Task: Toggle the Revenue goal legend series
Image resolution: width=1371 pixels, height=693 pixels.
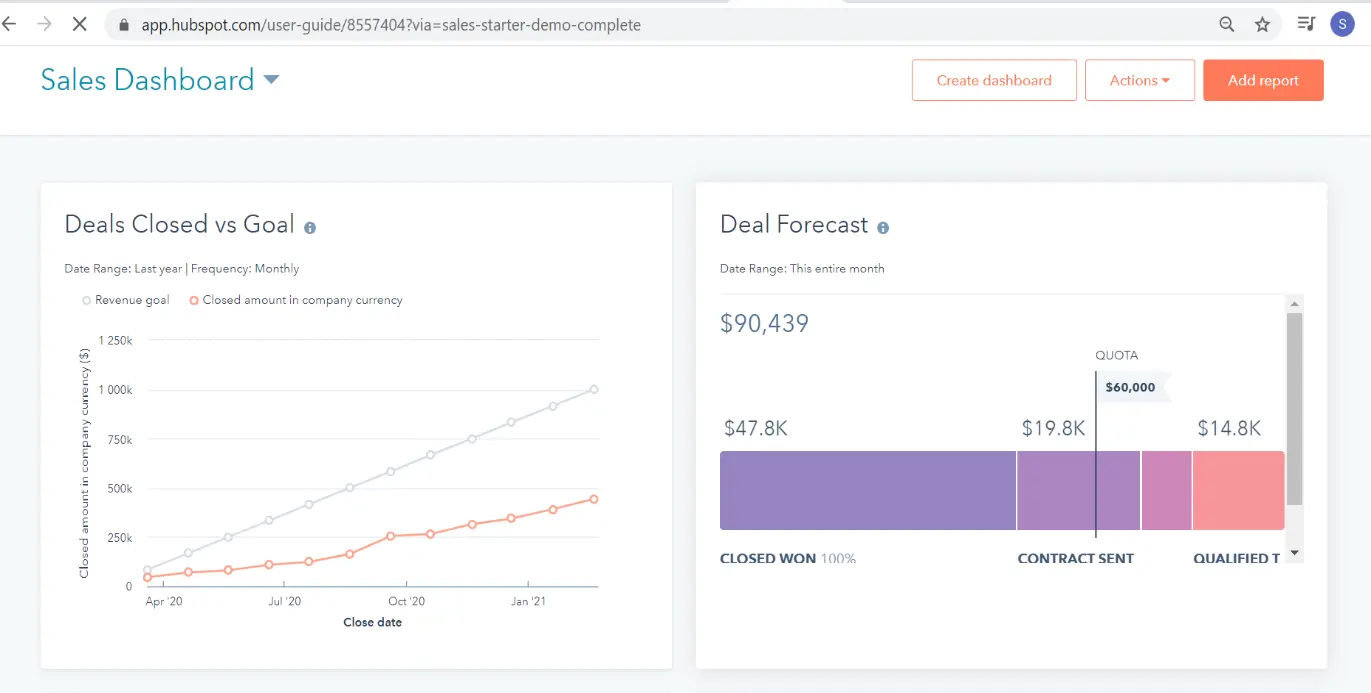Action: click(124, 299)
